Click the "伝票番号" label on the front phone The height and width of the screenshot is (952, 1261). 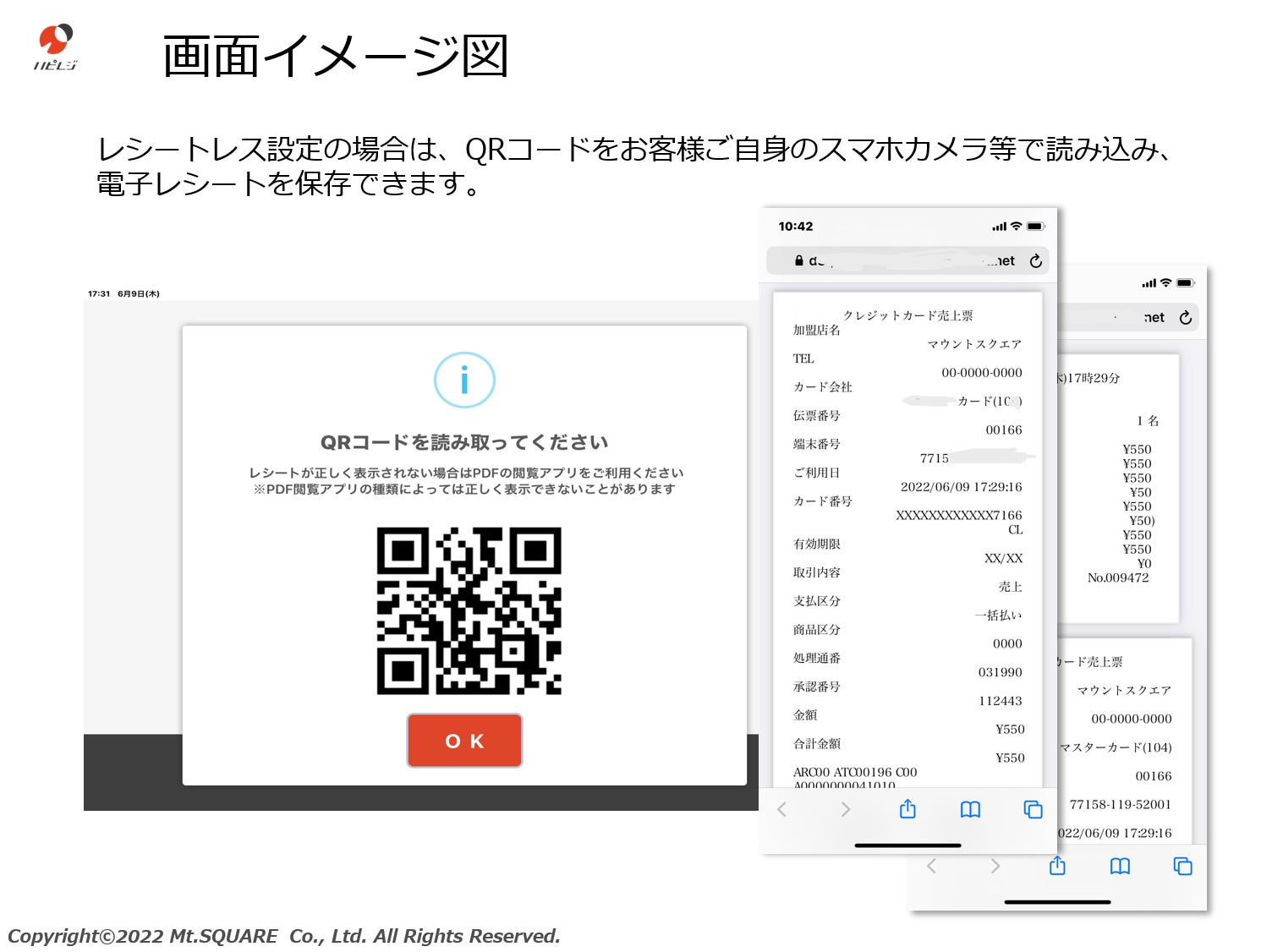[817, 416]
